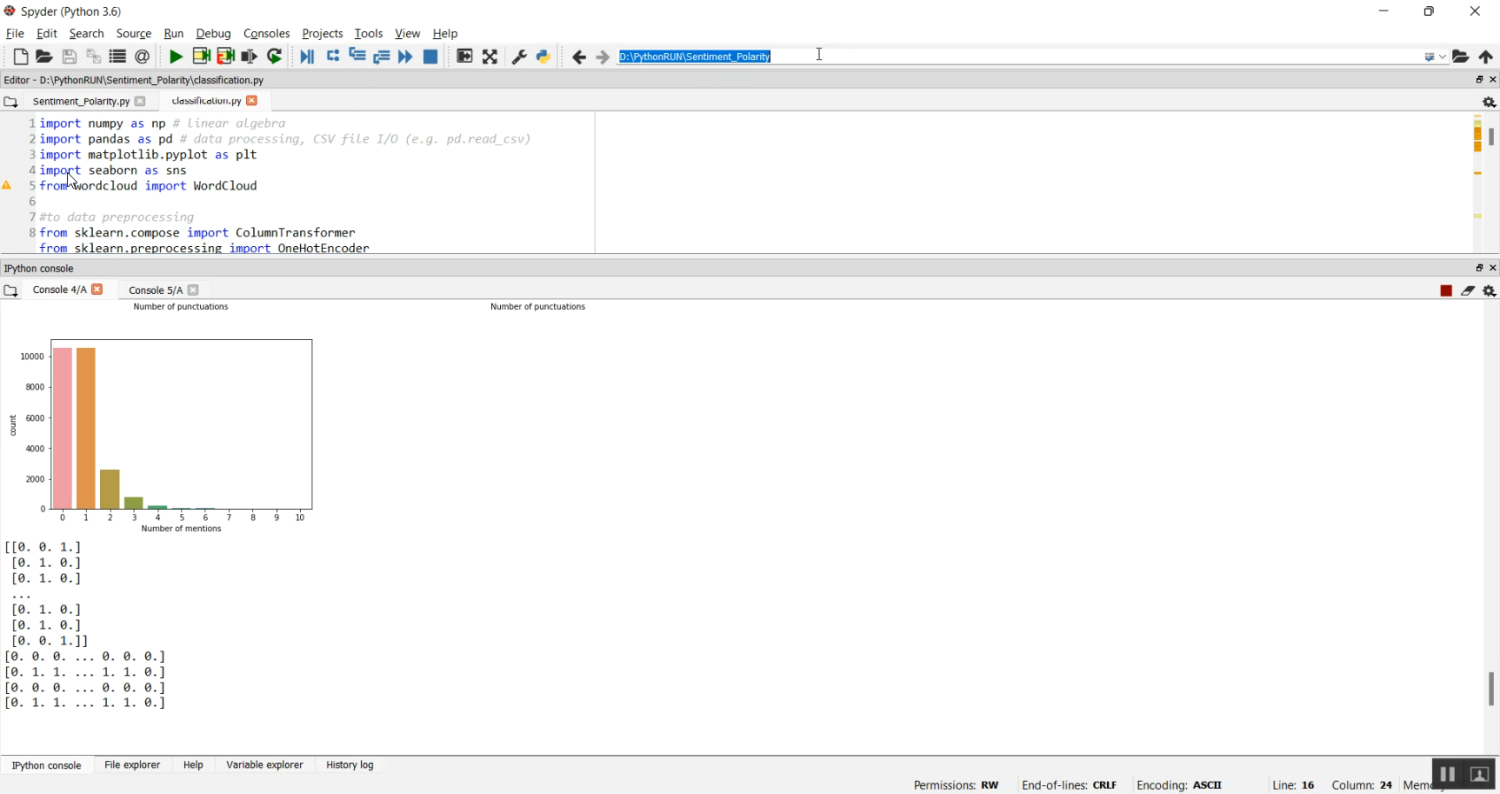This screenshot has height=794, width=1500.
Task: Close the Sentiment_Polarity.py tab
Action: click(140, 101)
